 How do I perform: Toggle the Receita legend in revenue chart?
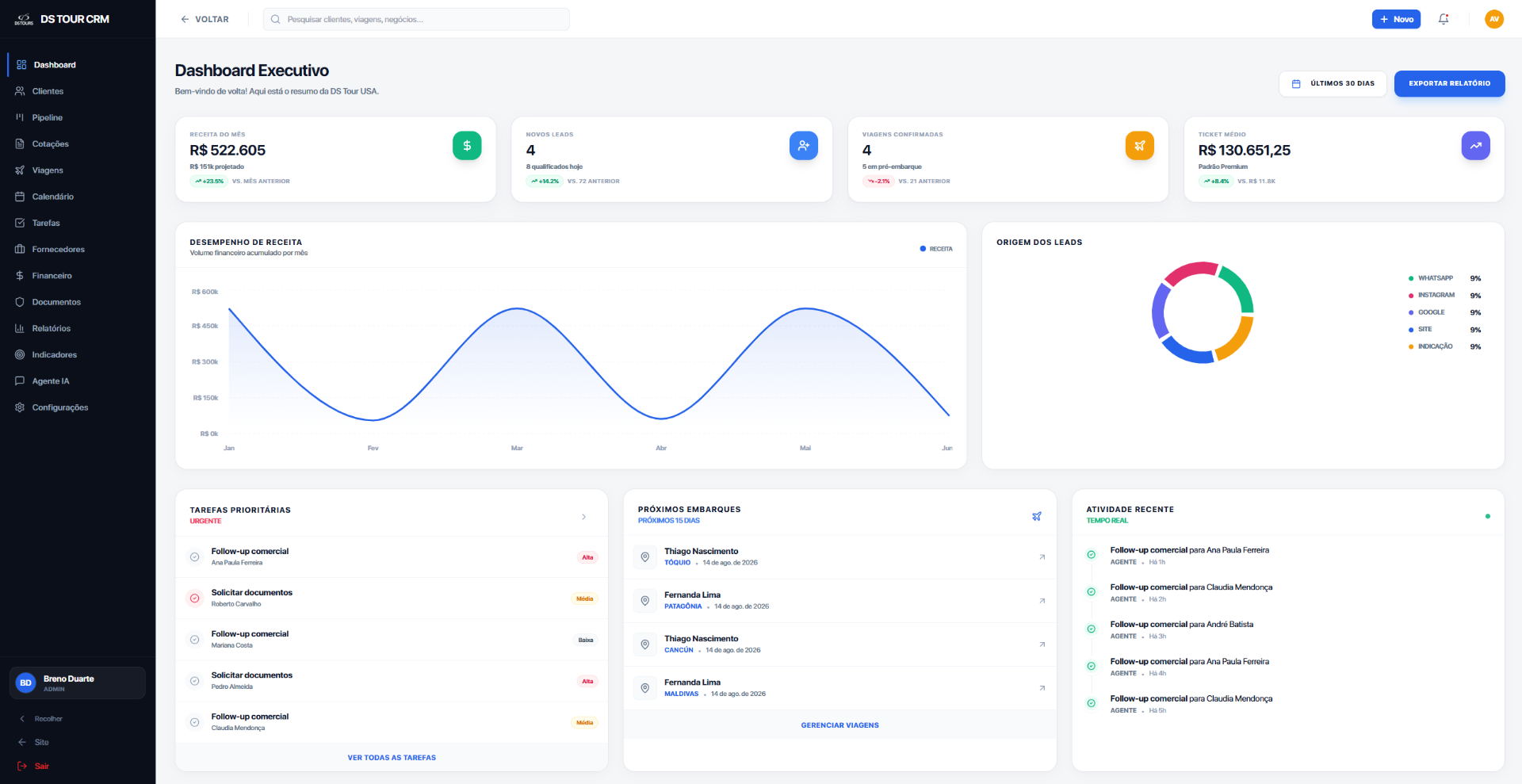pos(936,249)
